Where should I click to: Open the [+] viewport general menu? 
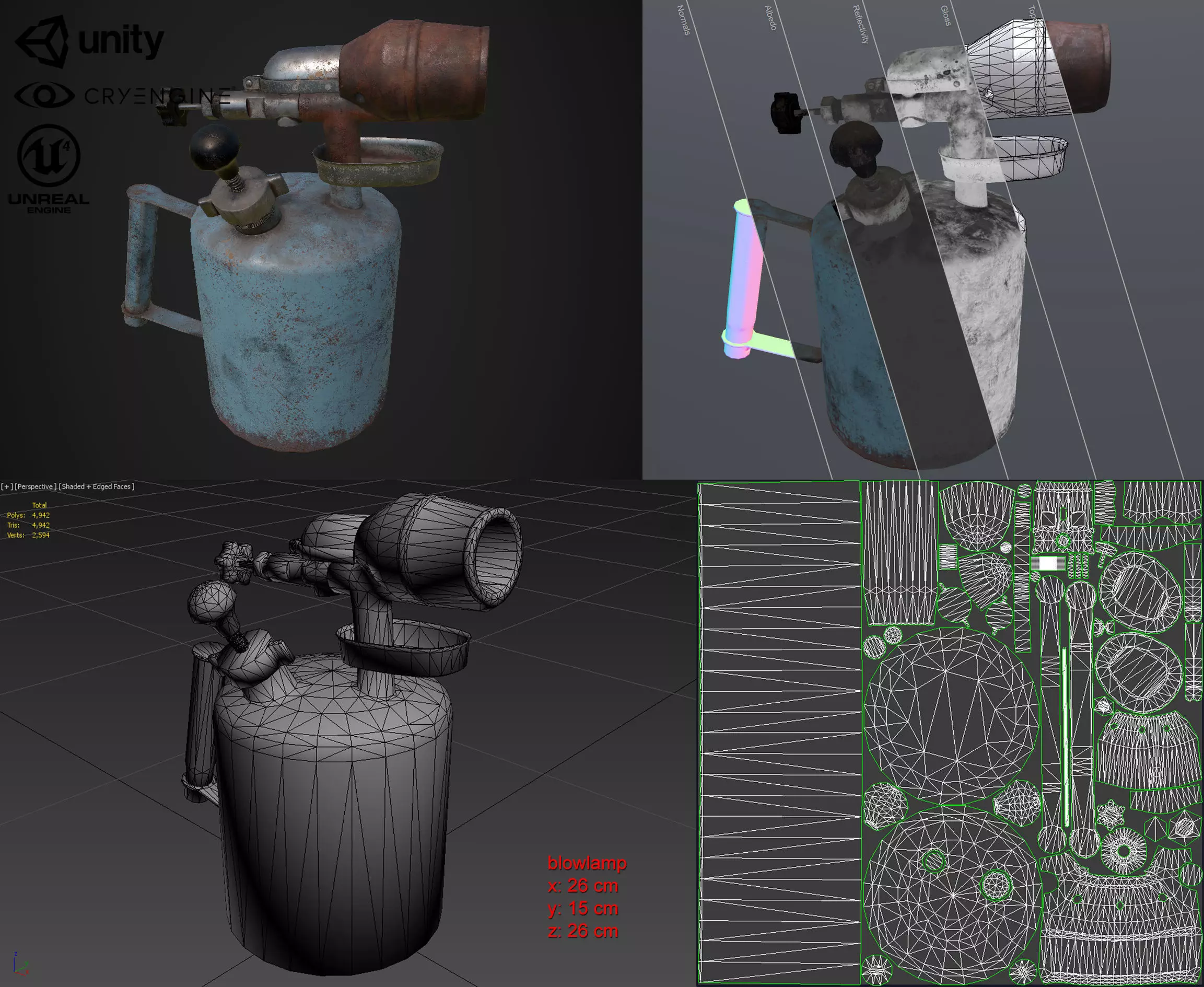click(7, 486)
